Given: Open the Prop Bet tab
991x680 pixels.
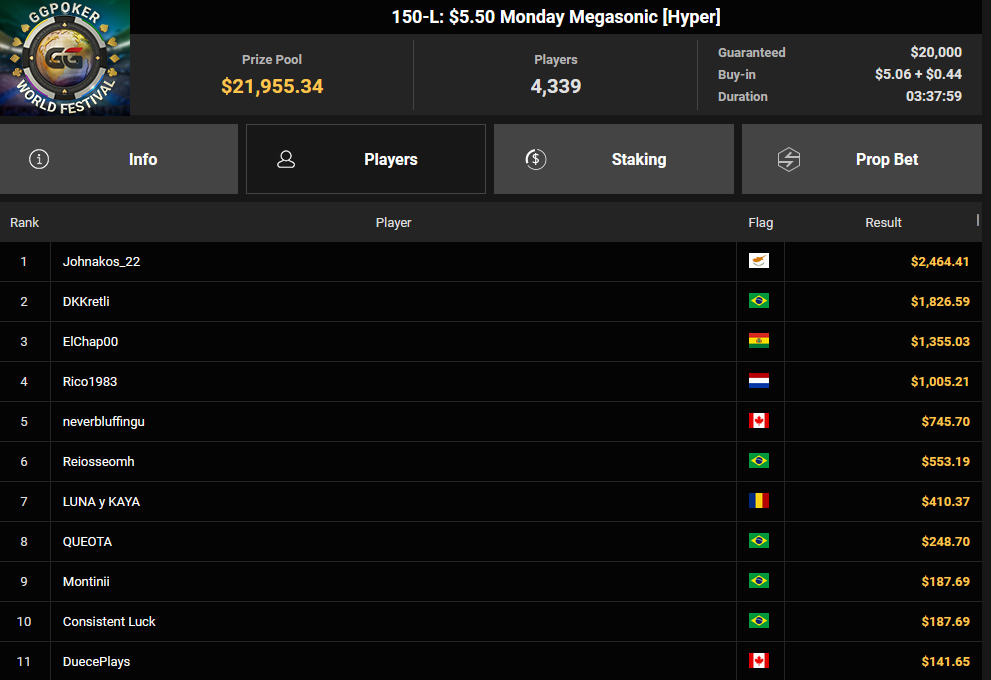Looking at the screenshot, I should (861, 159).
